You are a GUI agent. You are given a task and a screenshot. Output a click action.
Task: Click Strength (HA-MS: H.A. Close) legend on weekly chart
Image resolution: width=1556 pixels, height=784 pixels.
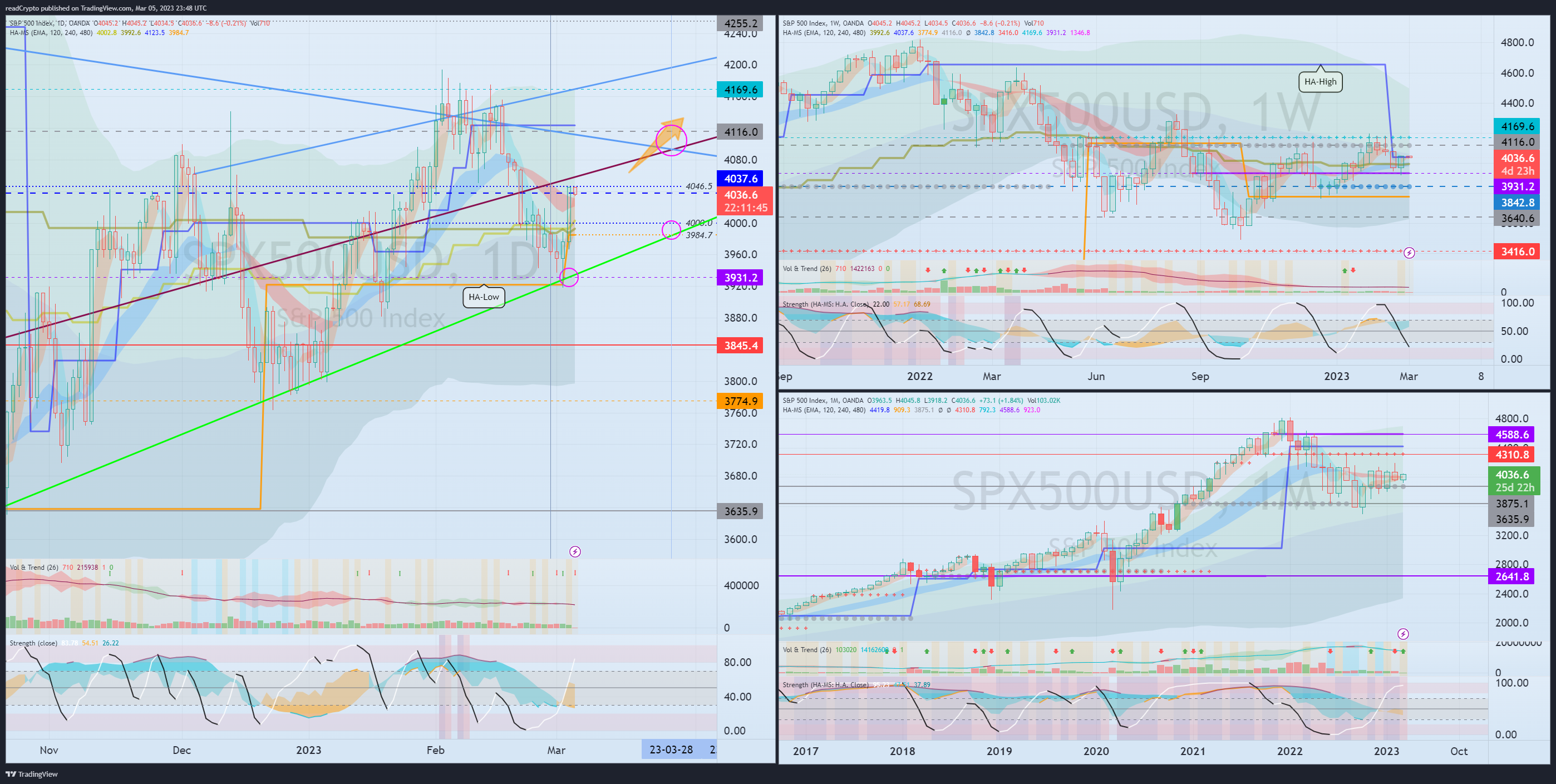[826, 304]
